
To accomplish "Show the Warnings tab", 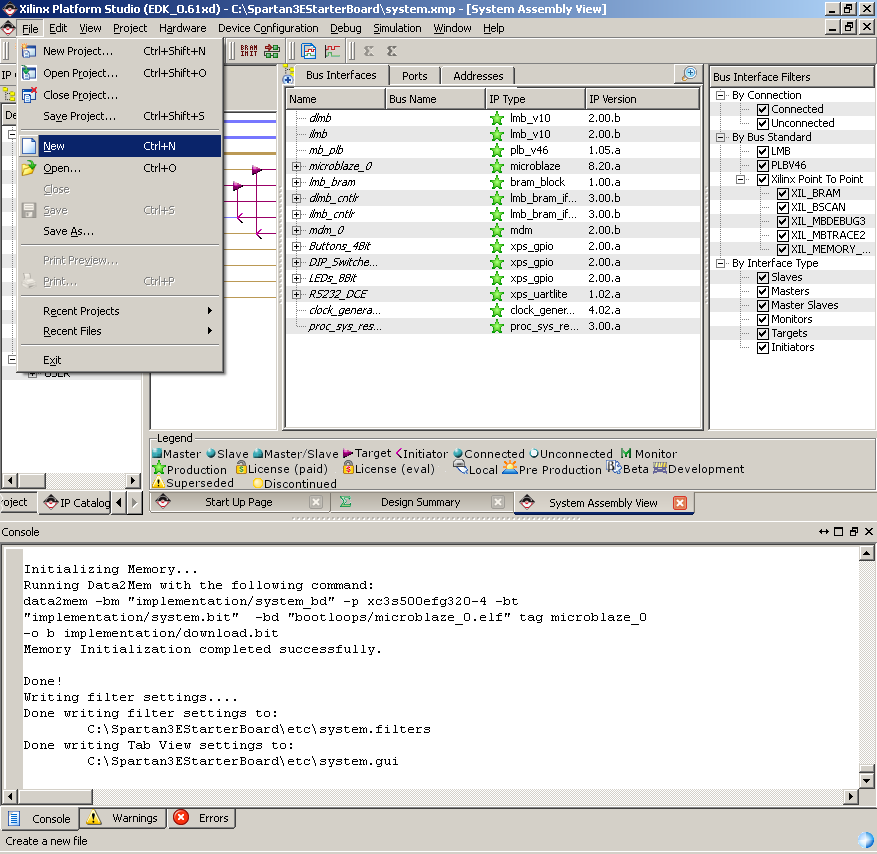I will point(124,818).
